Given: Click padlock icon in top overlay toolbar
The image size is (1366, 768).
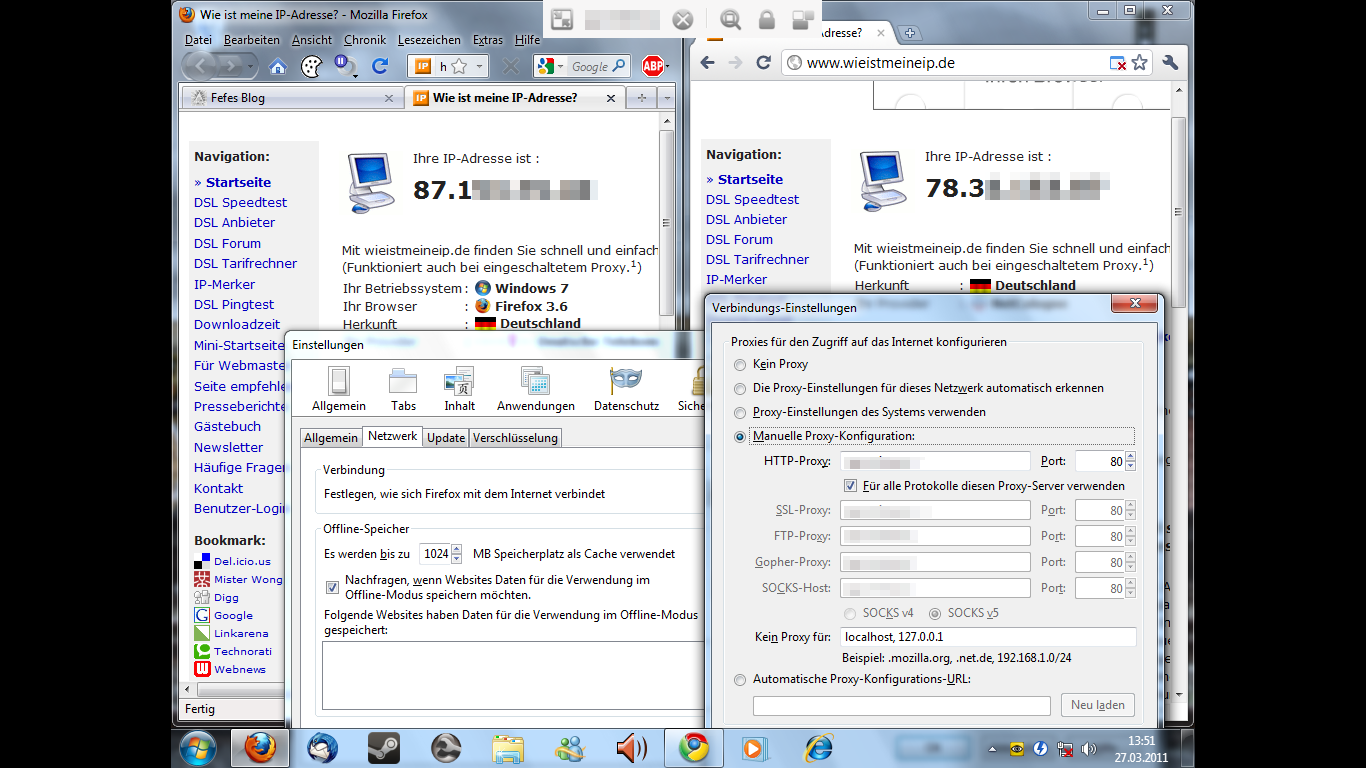Looking at the screenshot, I should click(x=766, y=19).
